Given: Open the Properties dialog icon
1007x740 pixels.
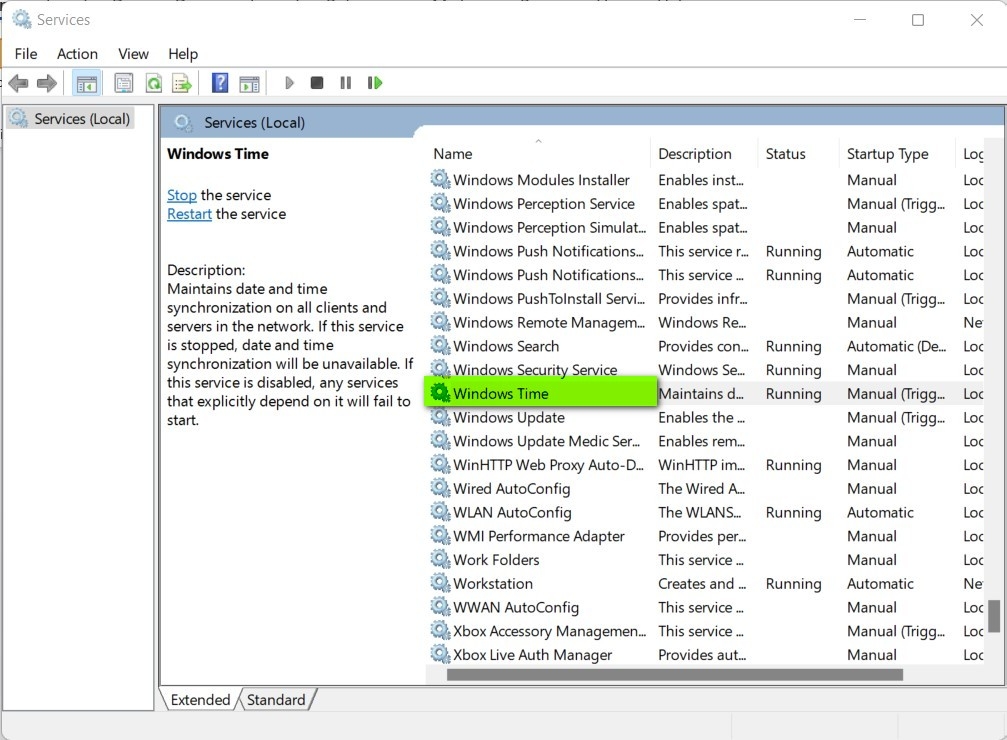Looking at the screenshot, I should [x=124, y=82].
